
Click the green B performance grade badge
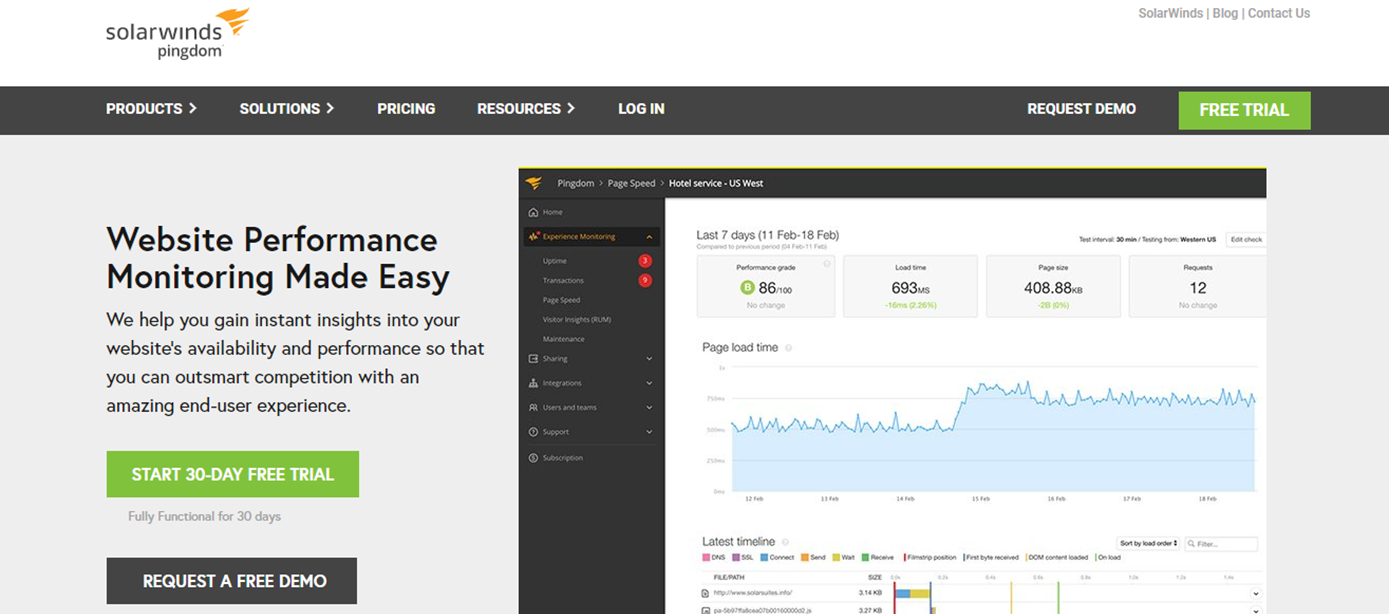[747, 288]
